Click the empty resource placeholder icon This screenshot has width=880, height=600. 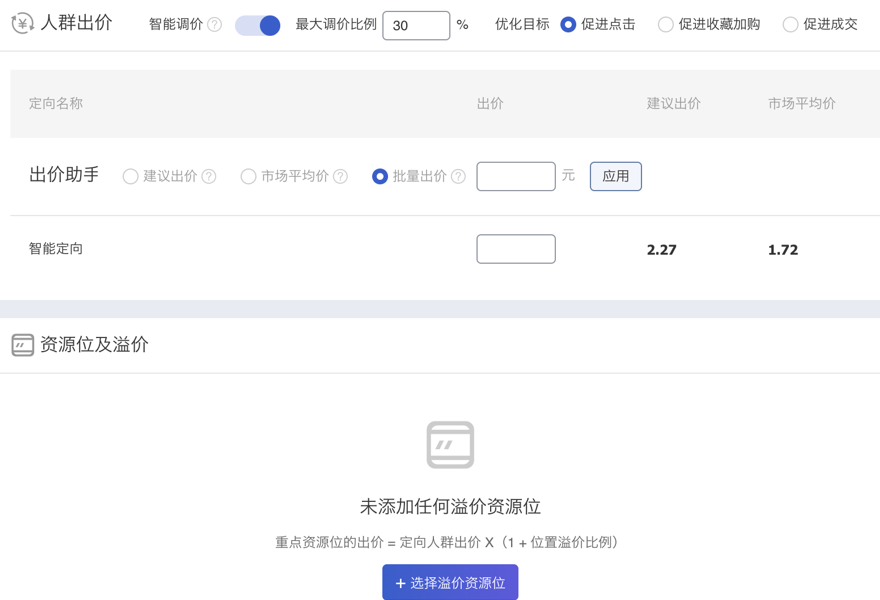[x=450, y=445]
